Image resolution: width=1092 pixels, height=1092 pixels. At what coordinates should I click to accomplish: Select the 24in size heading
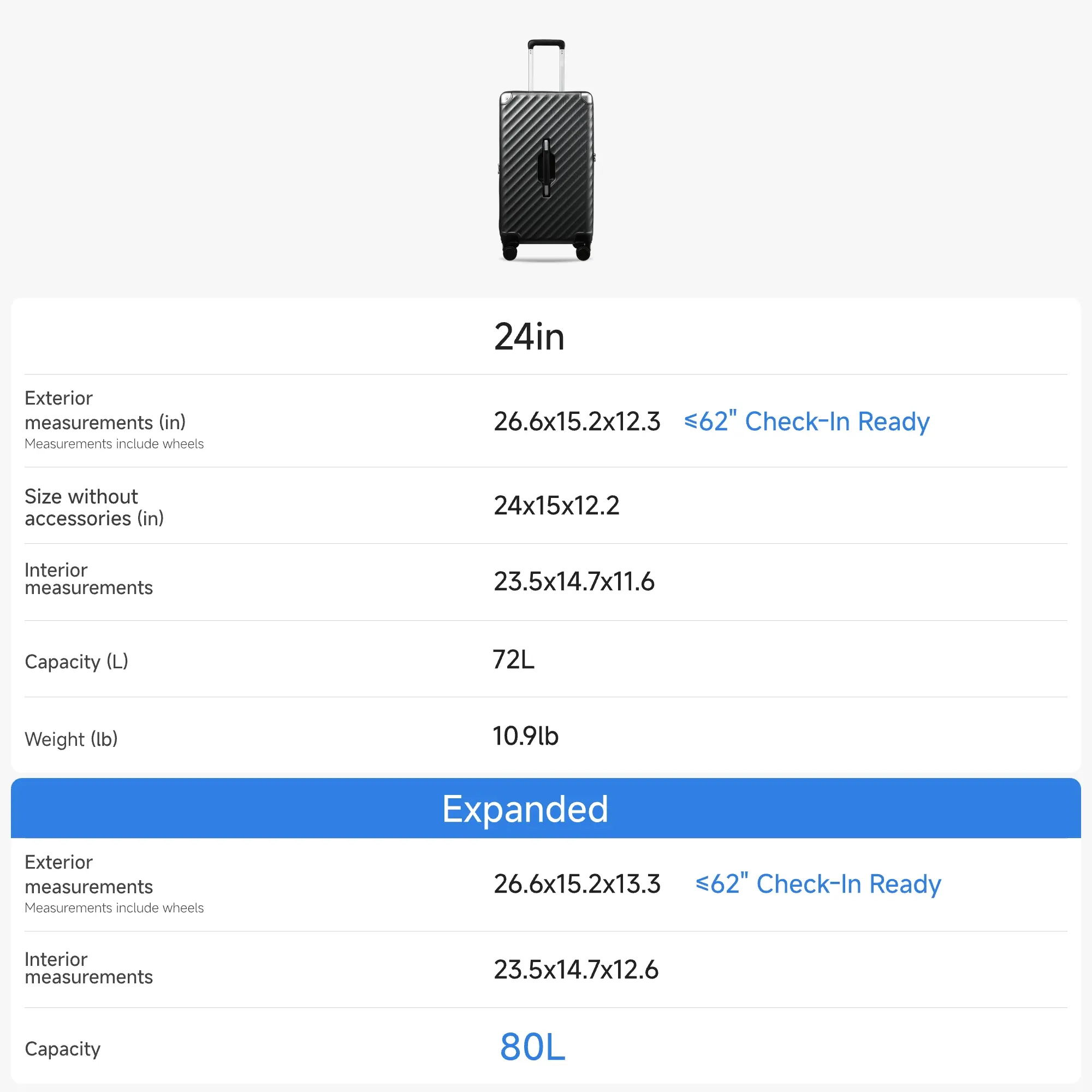coord(529,337)
